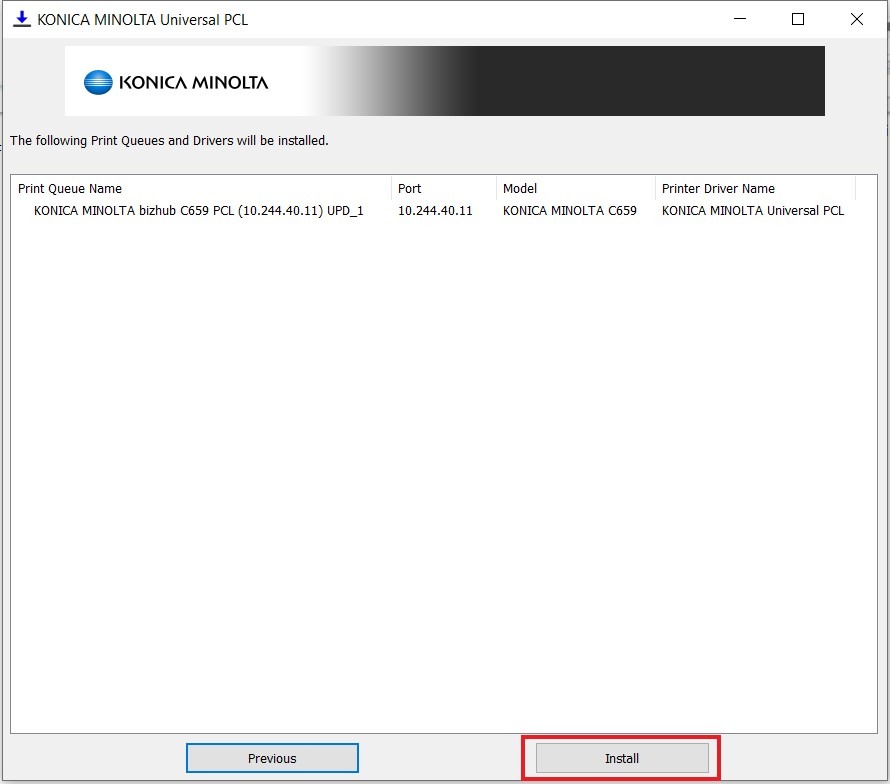This screenshot has height=784, width=890.
Task: Select the KONICA MINOLTA C659 model entry
Action: click(x=569, y=211)
